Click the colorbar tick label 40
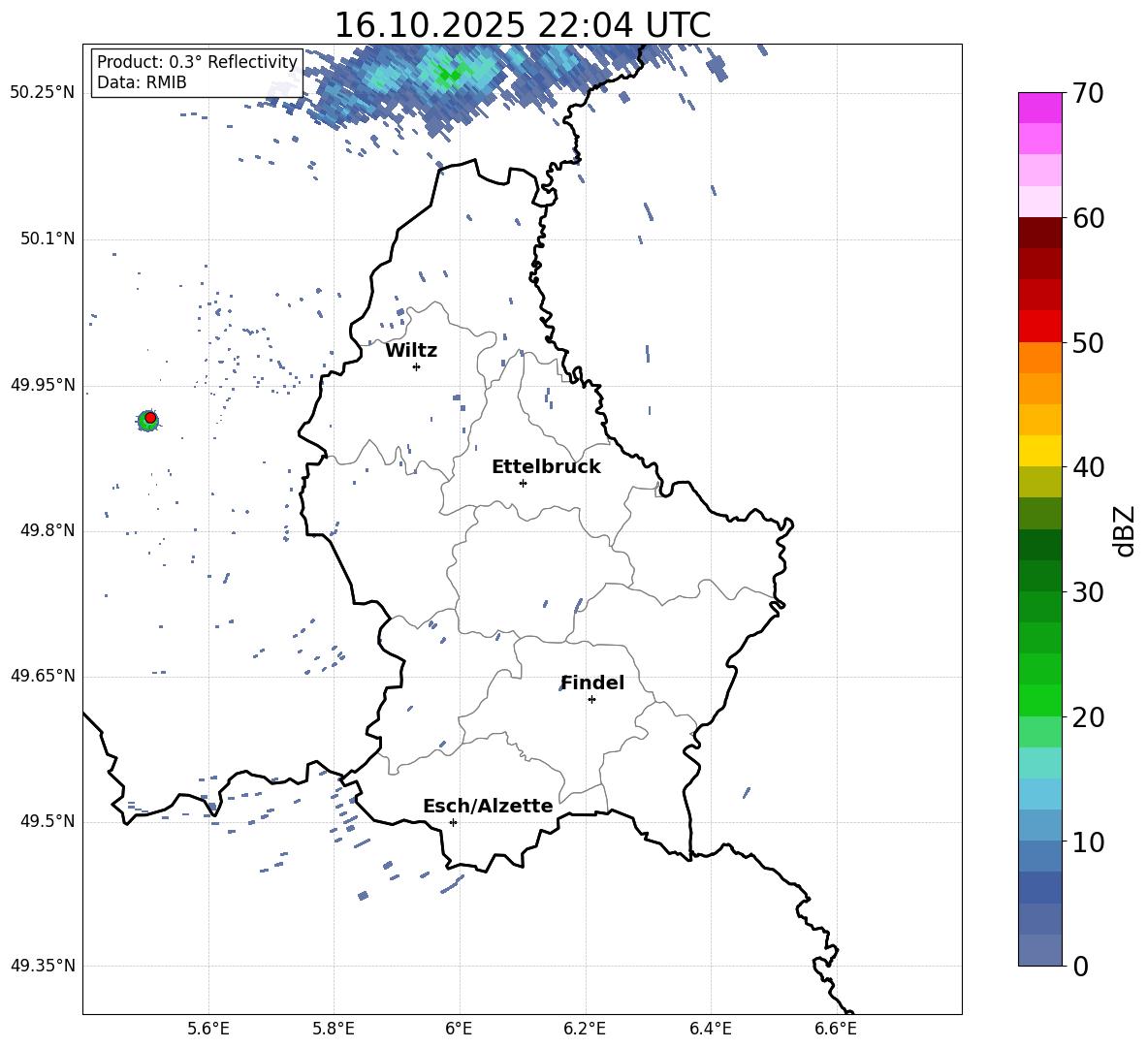This screenshot has height=1048, width=1148. point(1088,467)
